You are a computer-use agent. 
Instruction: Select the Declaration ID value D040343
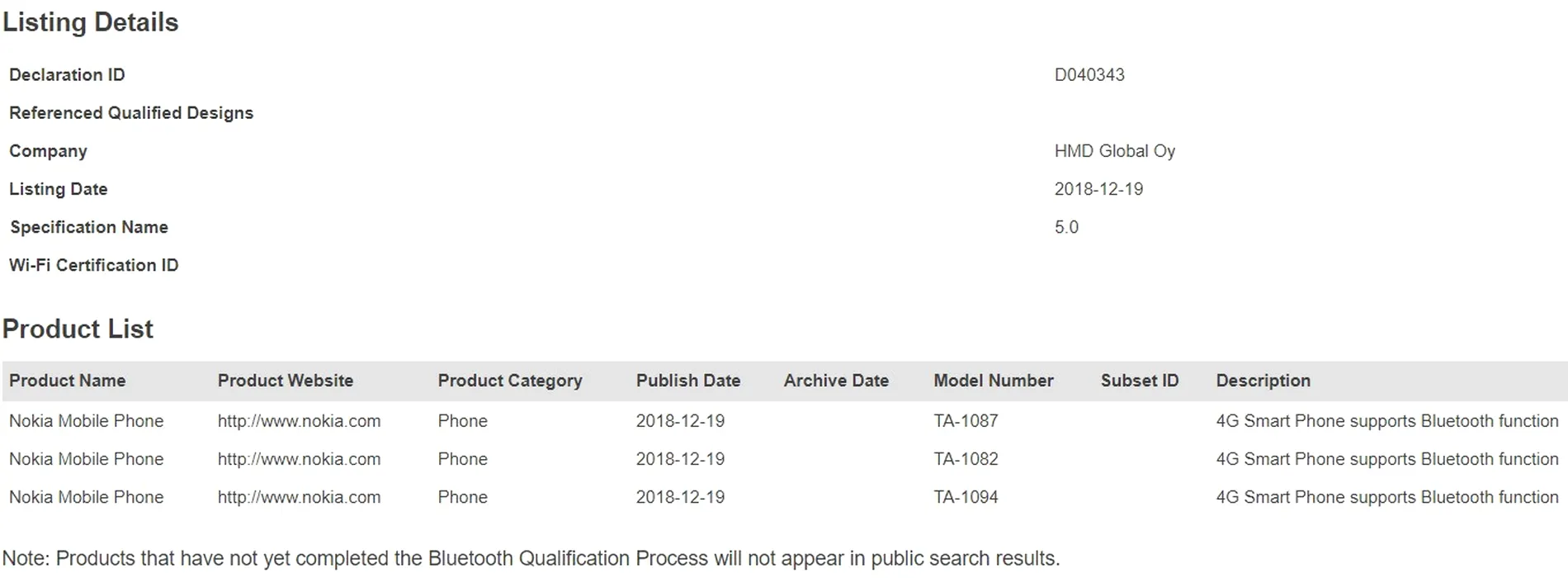click(x=1089, y=75)
